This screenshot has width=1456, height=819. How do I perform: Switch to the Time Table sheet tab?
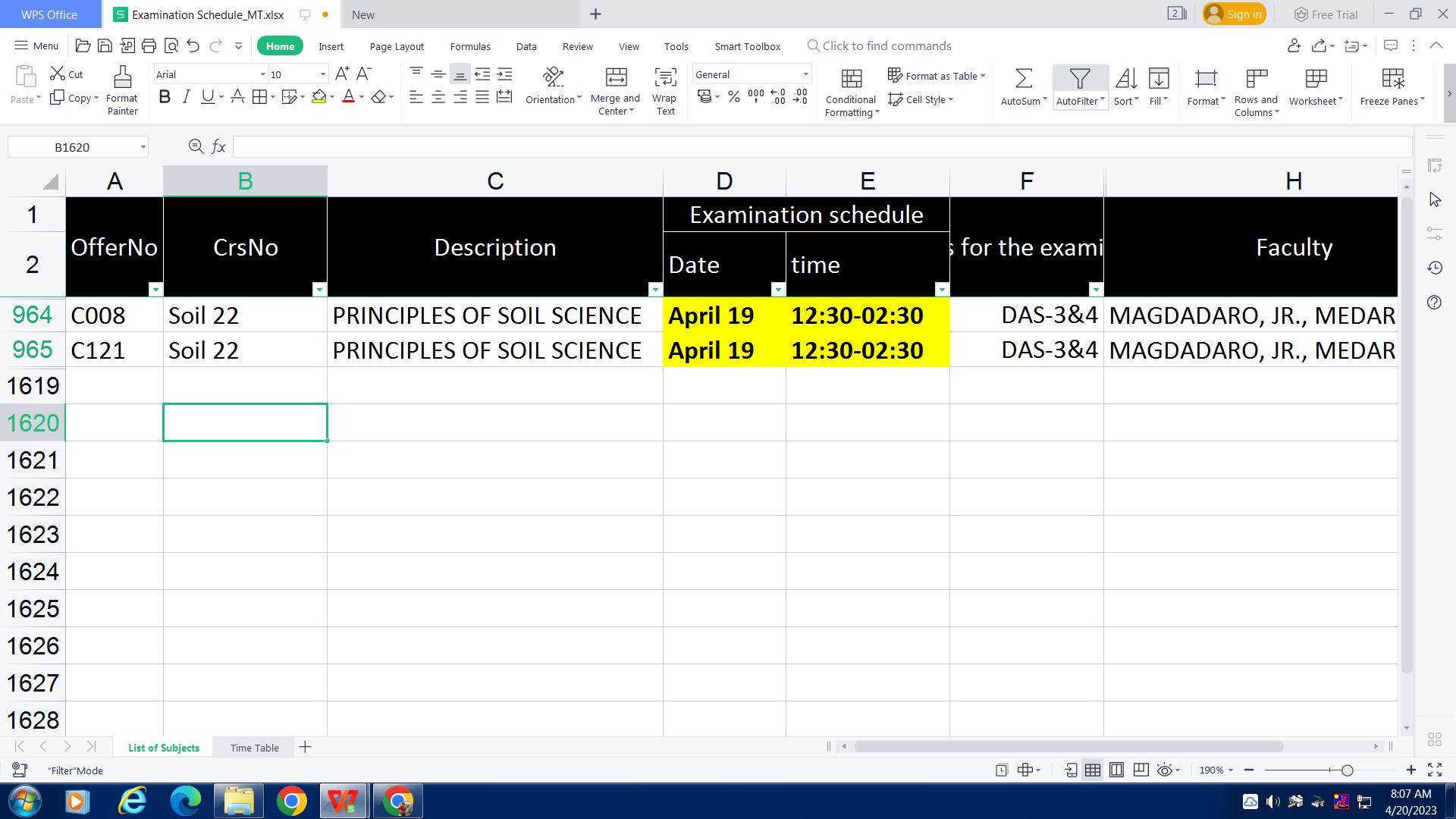pos(254,748)
